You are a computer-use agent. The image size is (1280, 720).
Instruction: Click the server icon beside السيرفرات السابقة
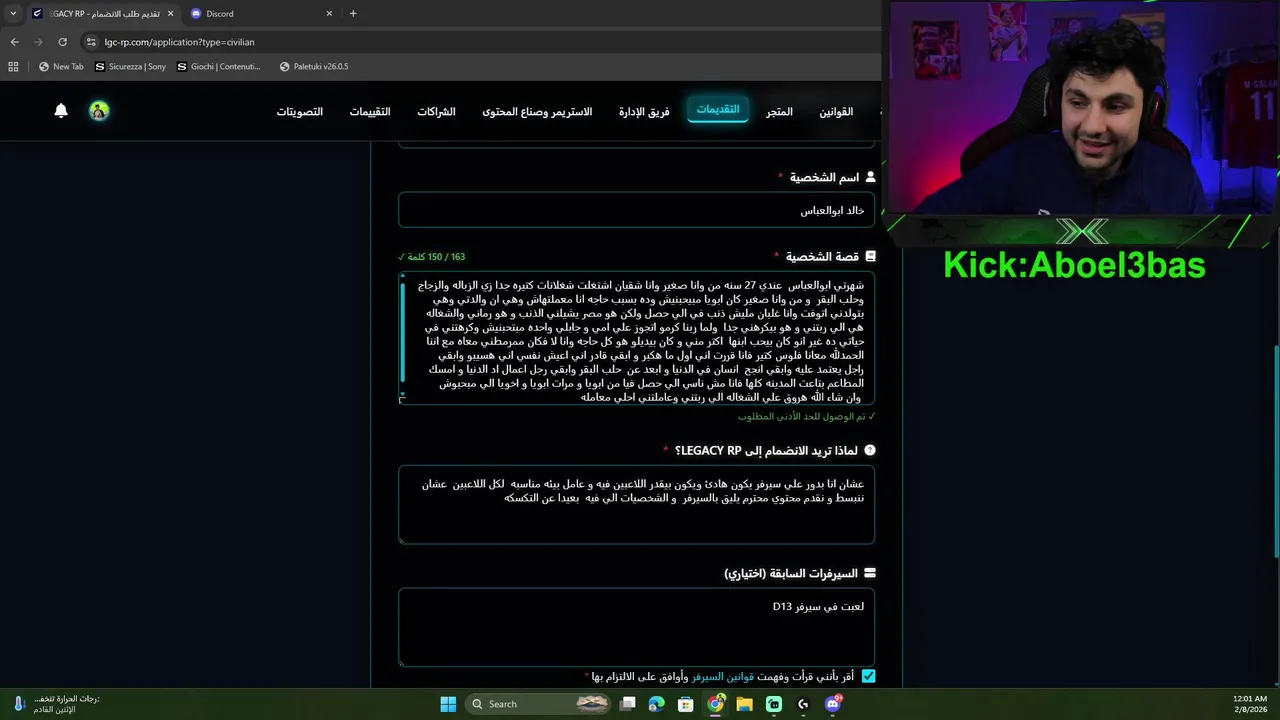point(870,573)
